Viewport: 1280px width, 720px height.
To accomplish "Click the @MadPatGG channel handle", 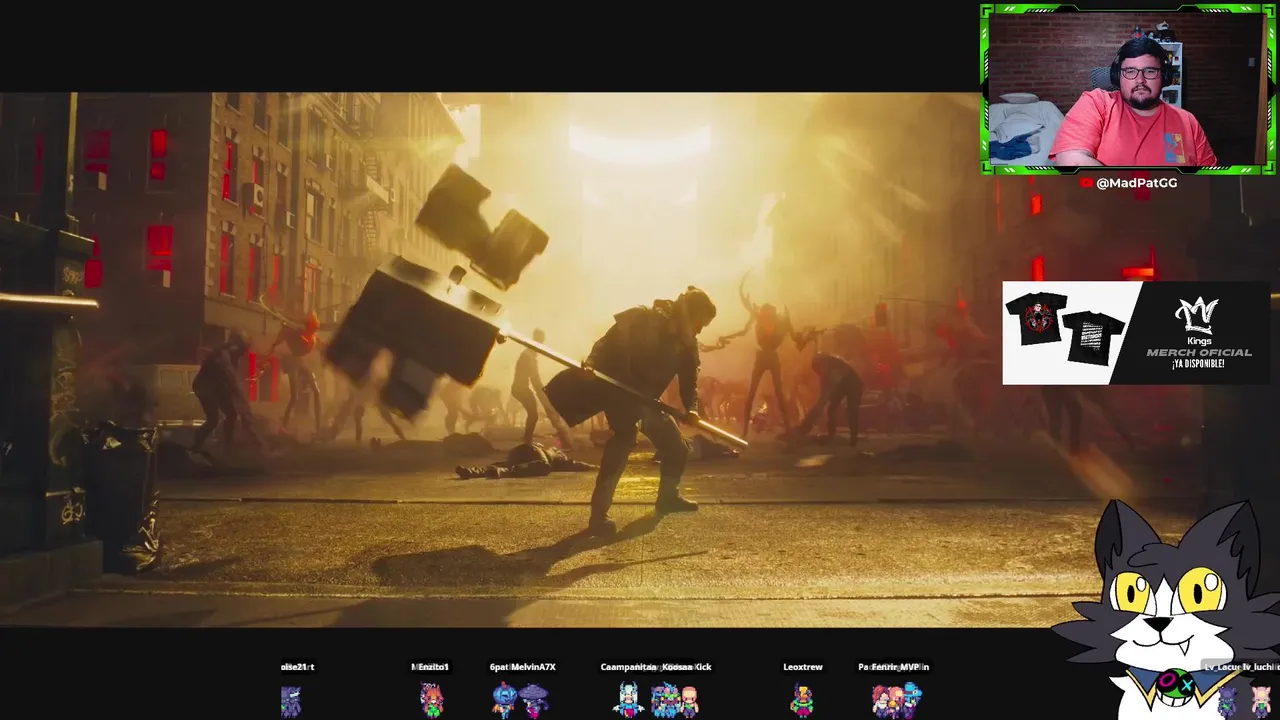I will point(1137,183).
